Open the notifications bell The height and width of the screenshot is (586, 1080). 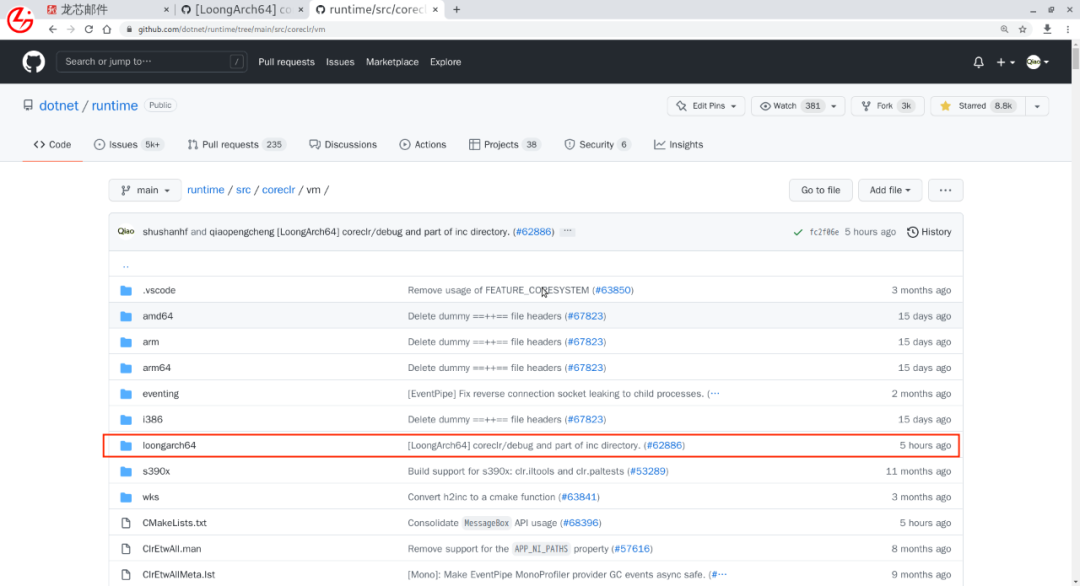978,62
